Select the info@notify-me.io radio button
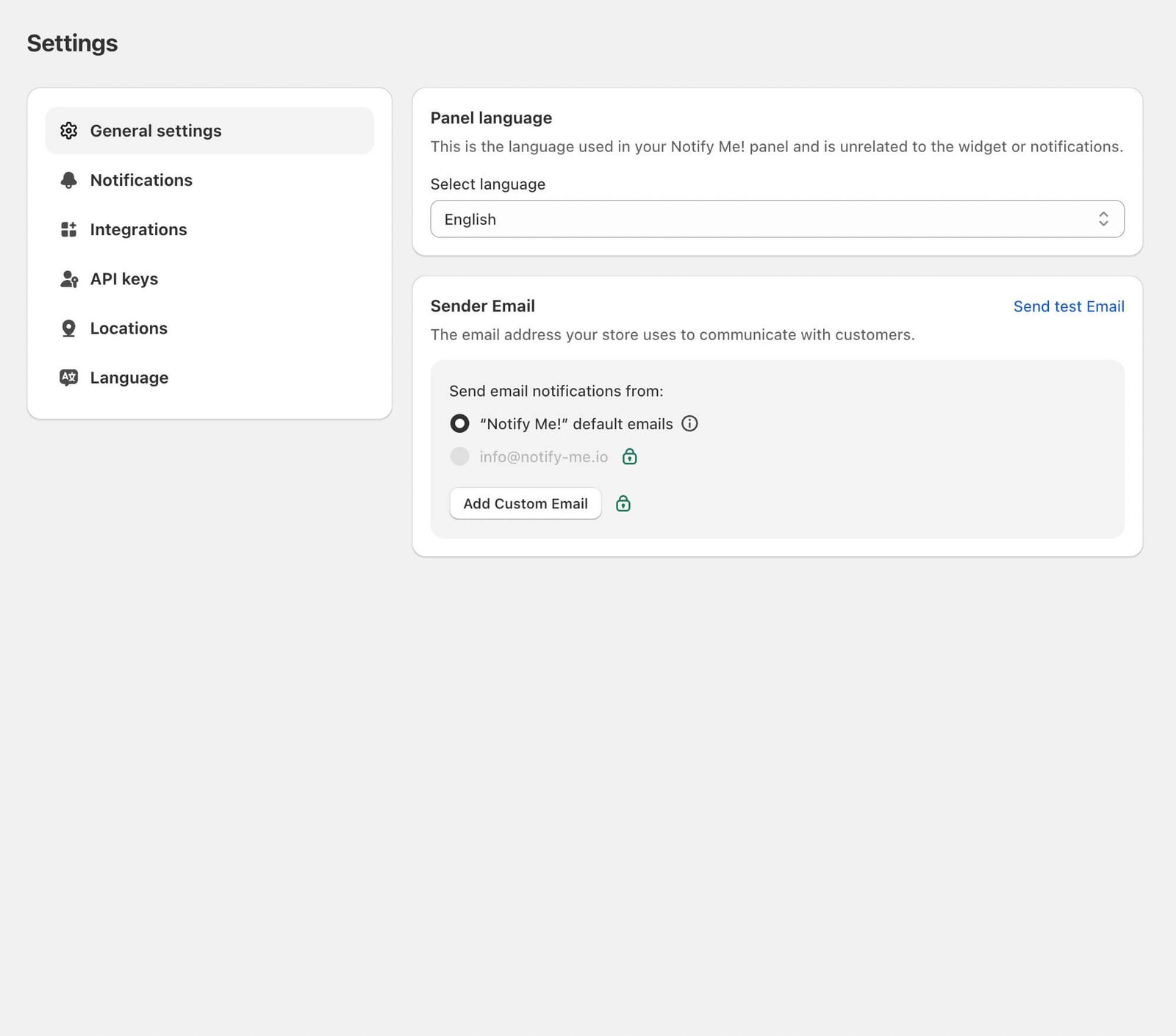This screenshot has height=1036, width=1176. click(459, 456)
